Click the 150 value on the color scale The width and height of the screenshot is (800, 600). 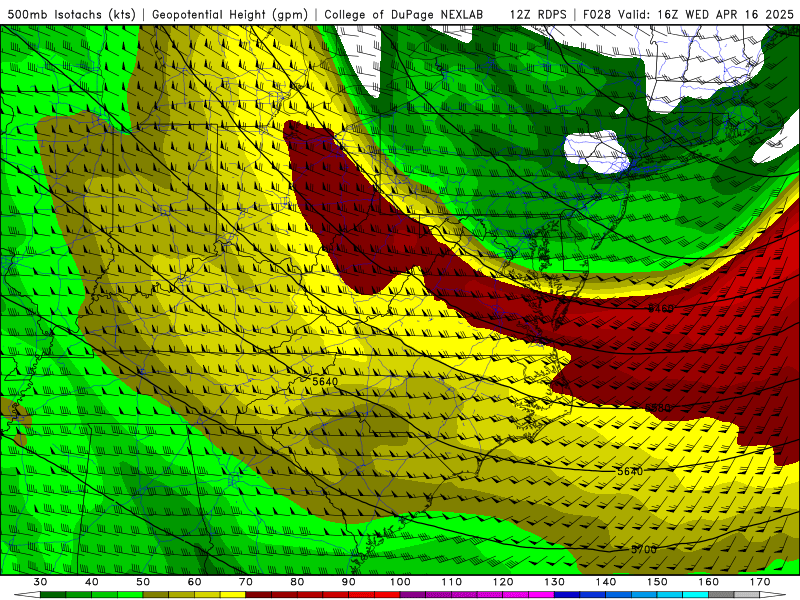[657, 582]
